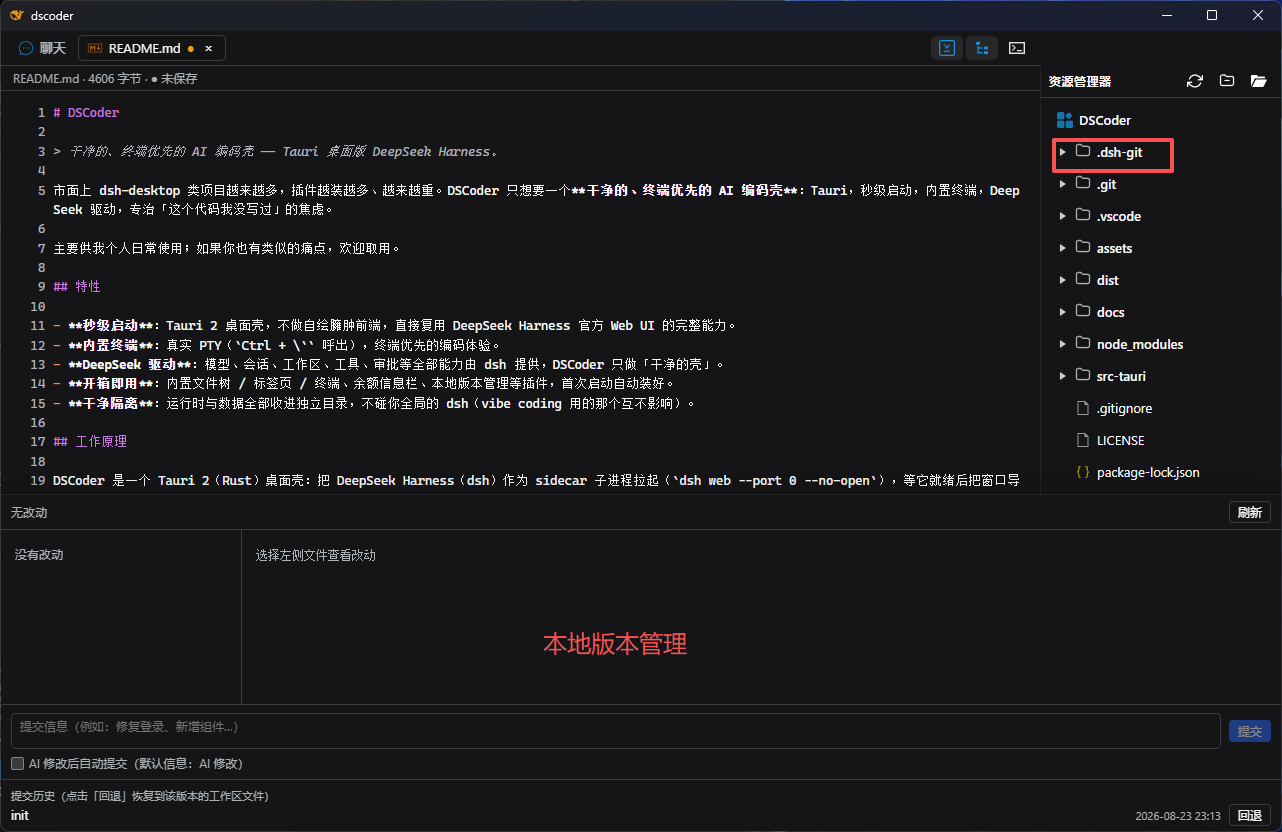Toggle the file tree panel icon
This screenshot has height=832, width=1282.
(982, 48)
